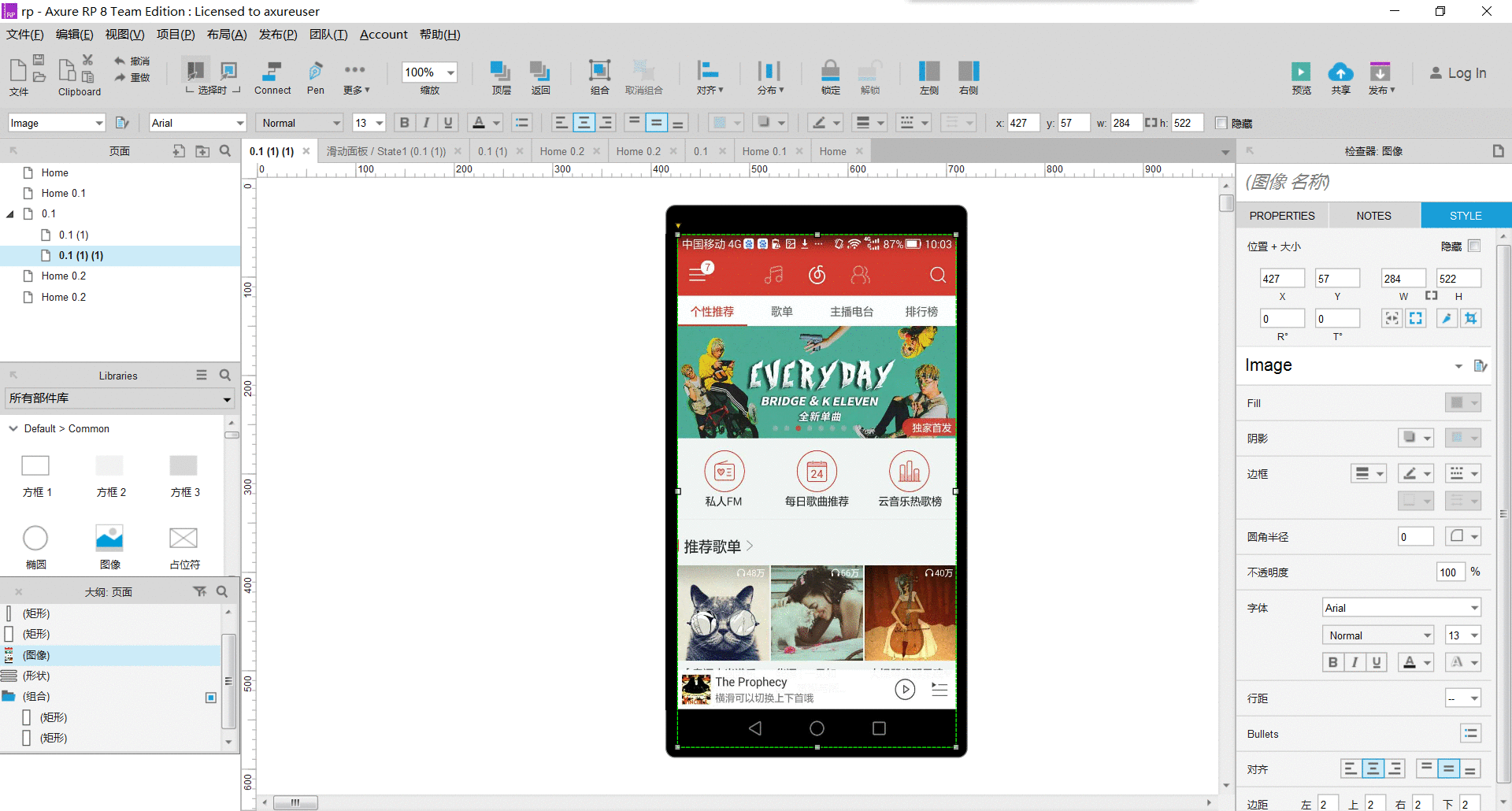Bring widget to front with 顶层
This screenshot has height=811, width=1512.
click(501, 77)
